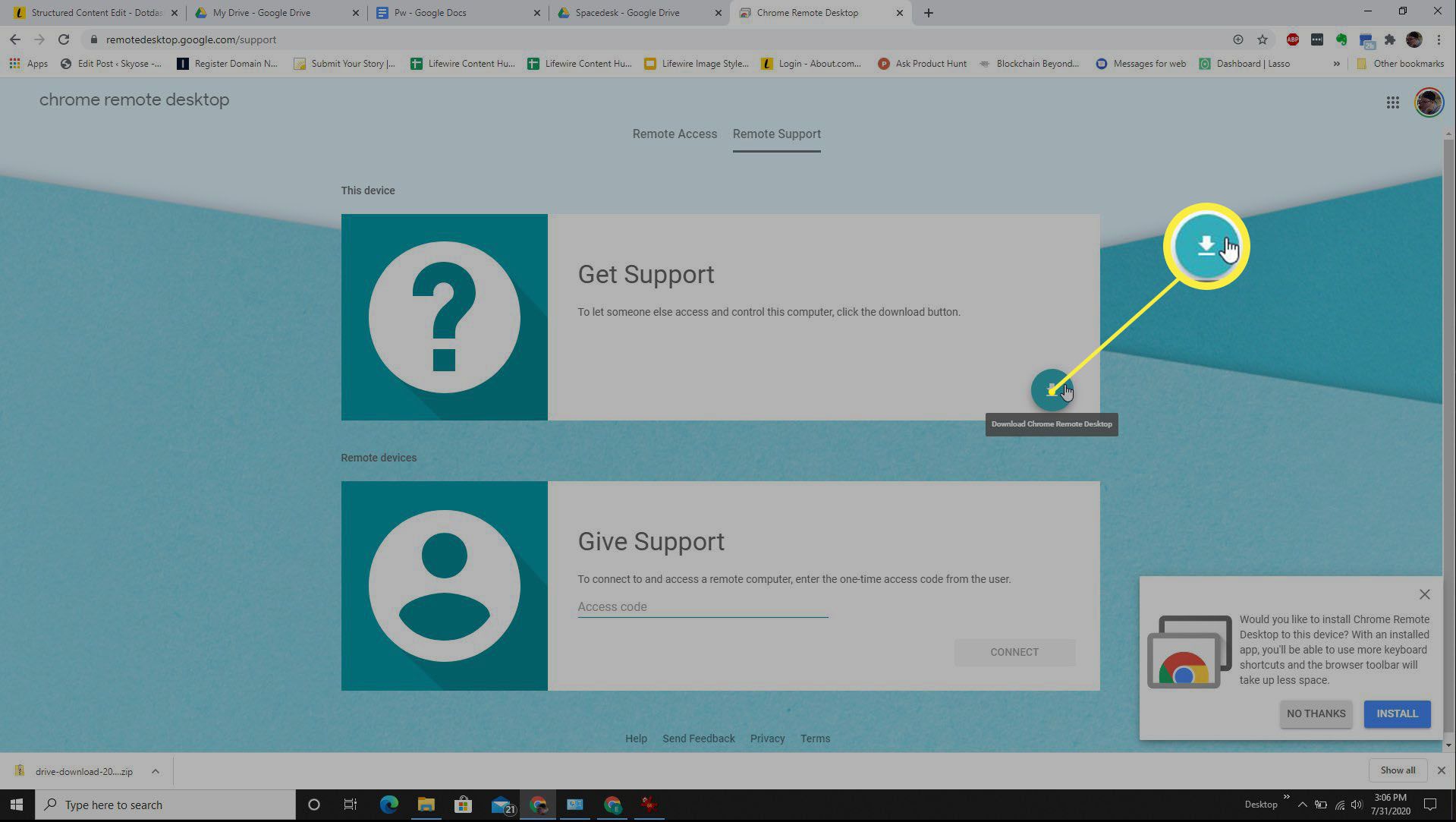
Task: Click the install app icon in address bar
Action: click(1237, 39)
